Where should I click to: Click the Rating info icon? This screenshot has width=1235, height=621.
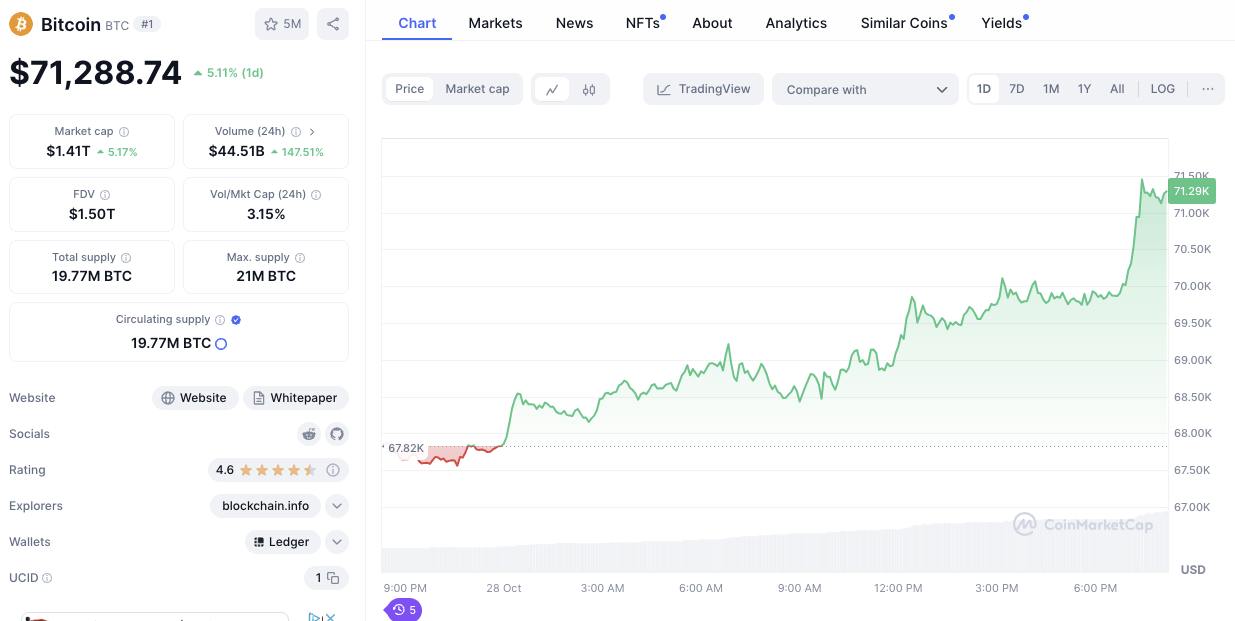(333, 470)
